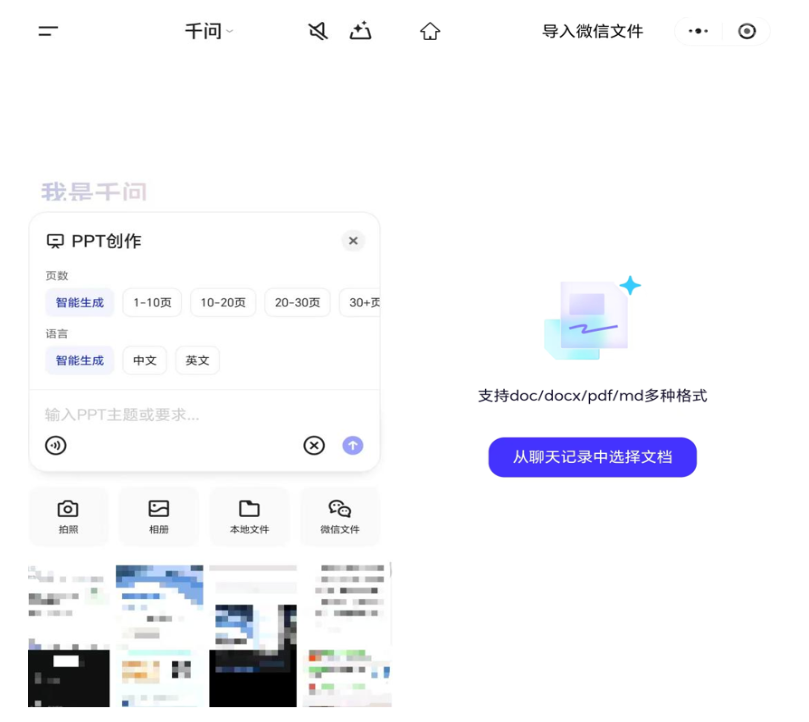Select 智能生成 for page count
Screen dimensions: 809x722
pos(80,302)
